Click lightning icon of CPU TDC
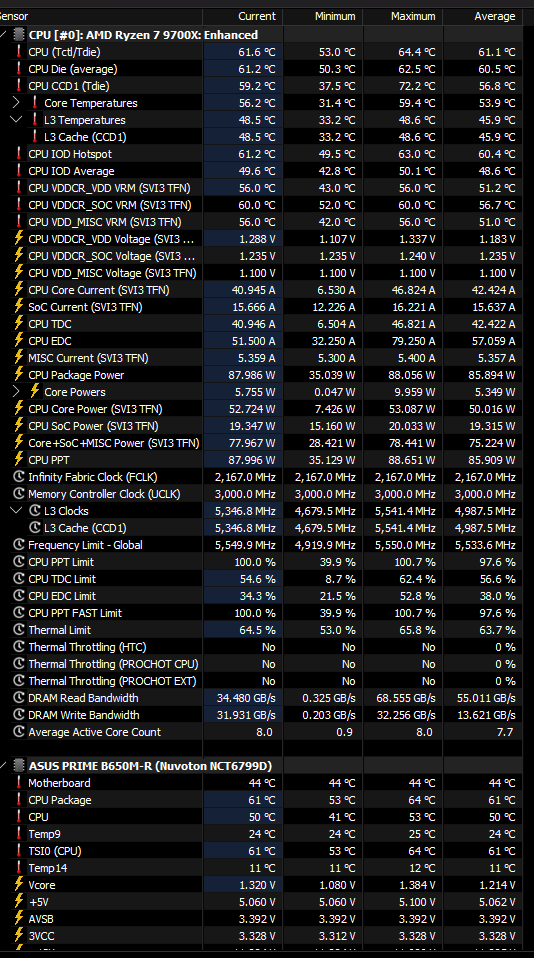The height and width of the screenshot is (958, 534). click(19, 324)
